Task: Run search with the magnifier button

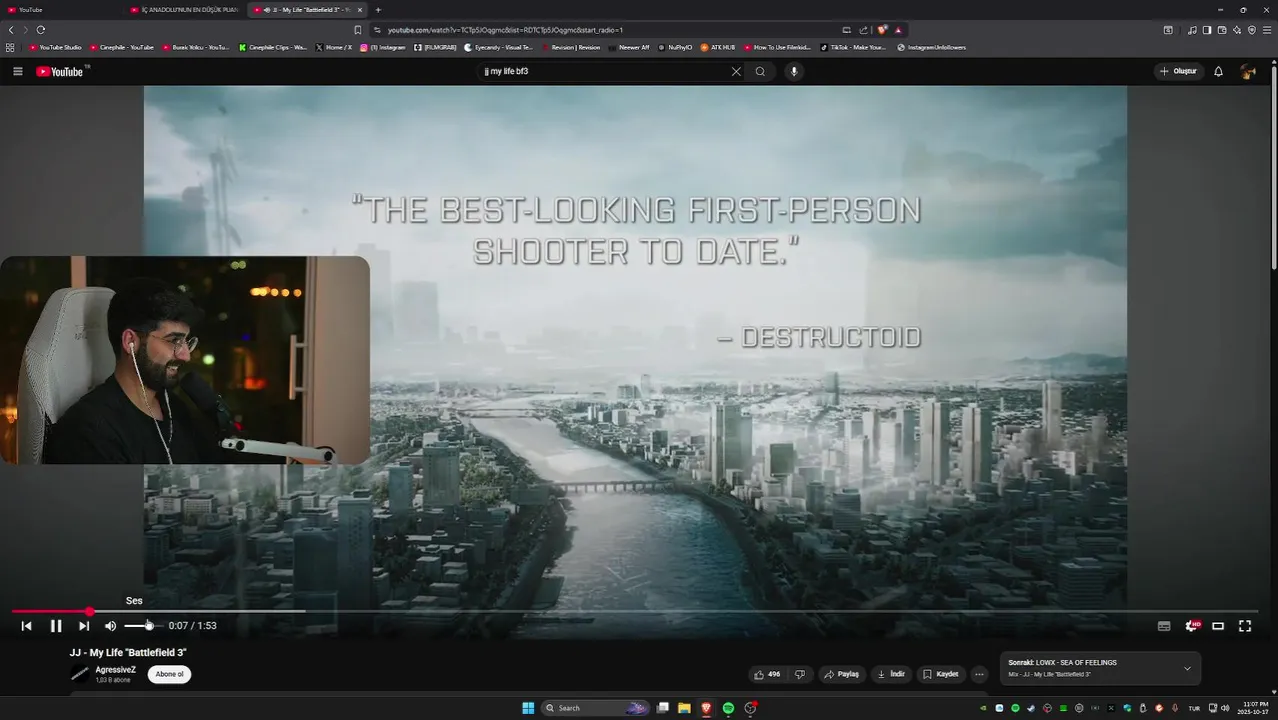Action: (760, 71)
